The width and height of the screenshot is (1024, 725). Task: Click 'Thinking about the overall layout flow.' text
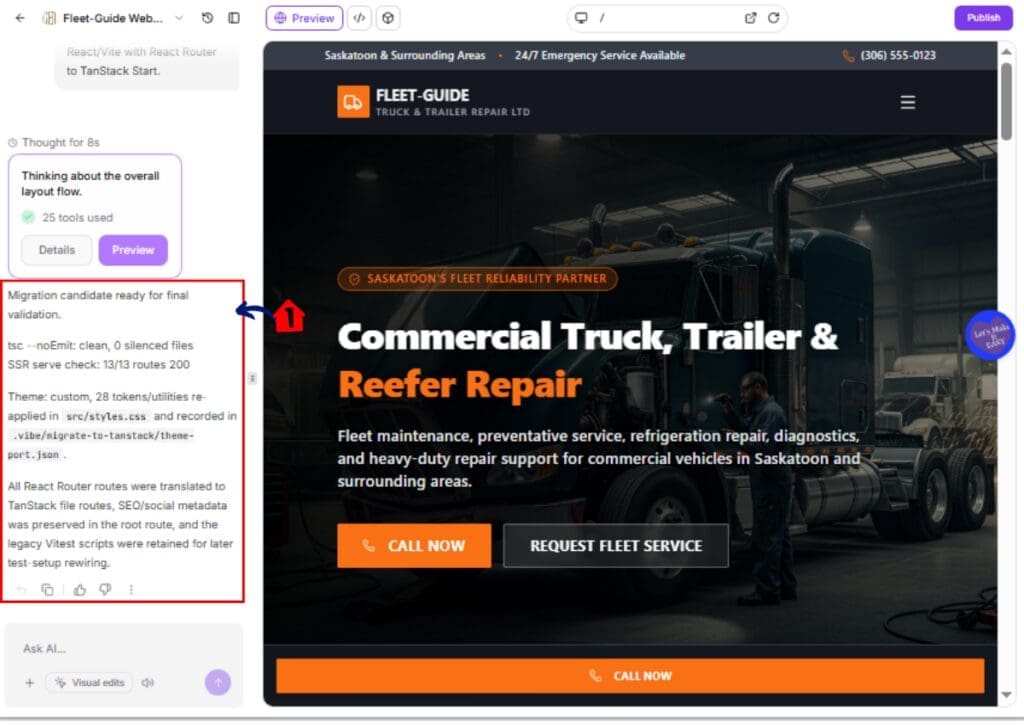90,184
